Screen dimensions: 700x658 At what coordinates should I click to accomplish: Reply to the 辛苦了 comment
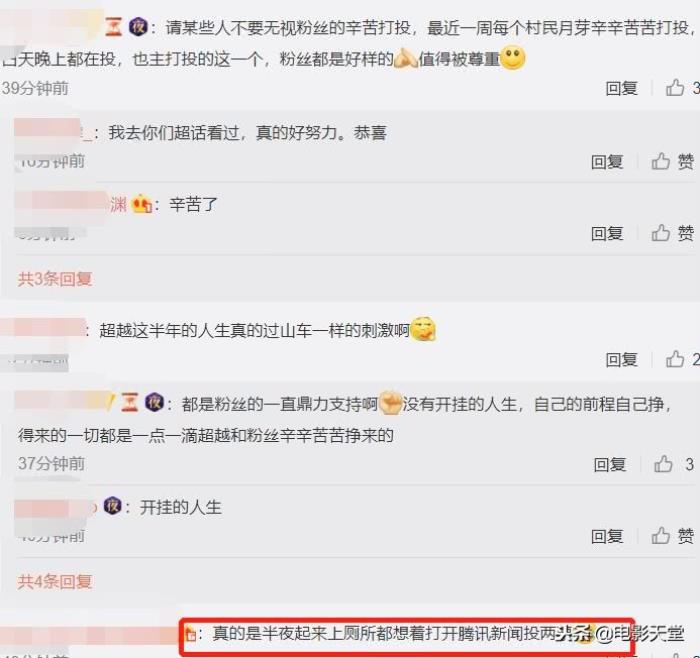[x=607, y=233]
